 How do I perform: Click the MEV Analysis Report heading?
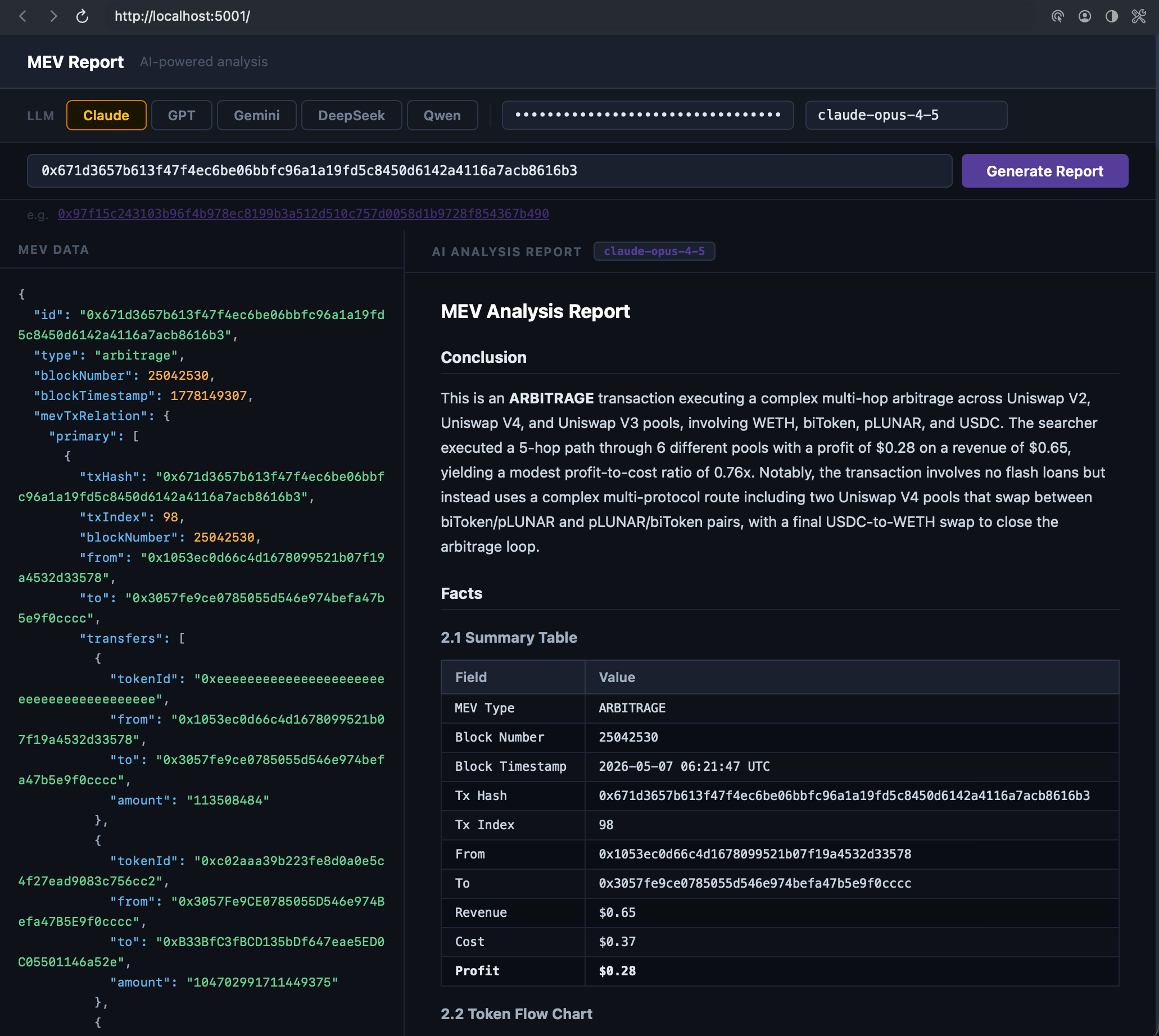[x=535, y=311]
